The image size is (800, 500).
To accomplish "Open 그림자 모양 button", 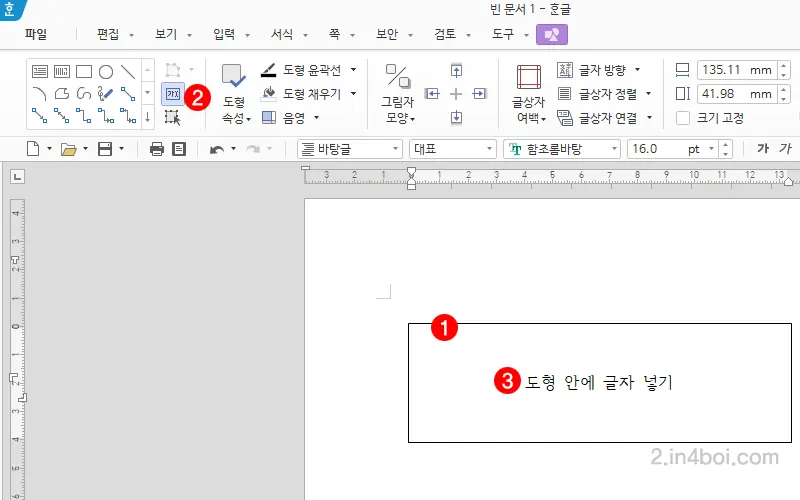I will (398, 94).
